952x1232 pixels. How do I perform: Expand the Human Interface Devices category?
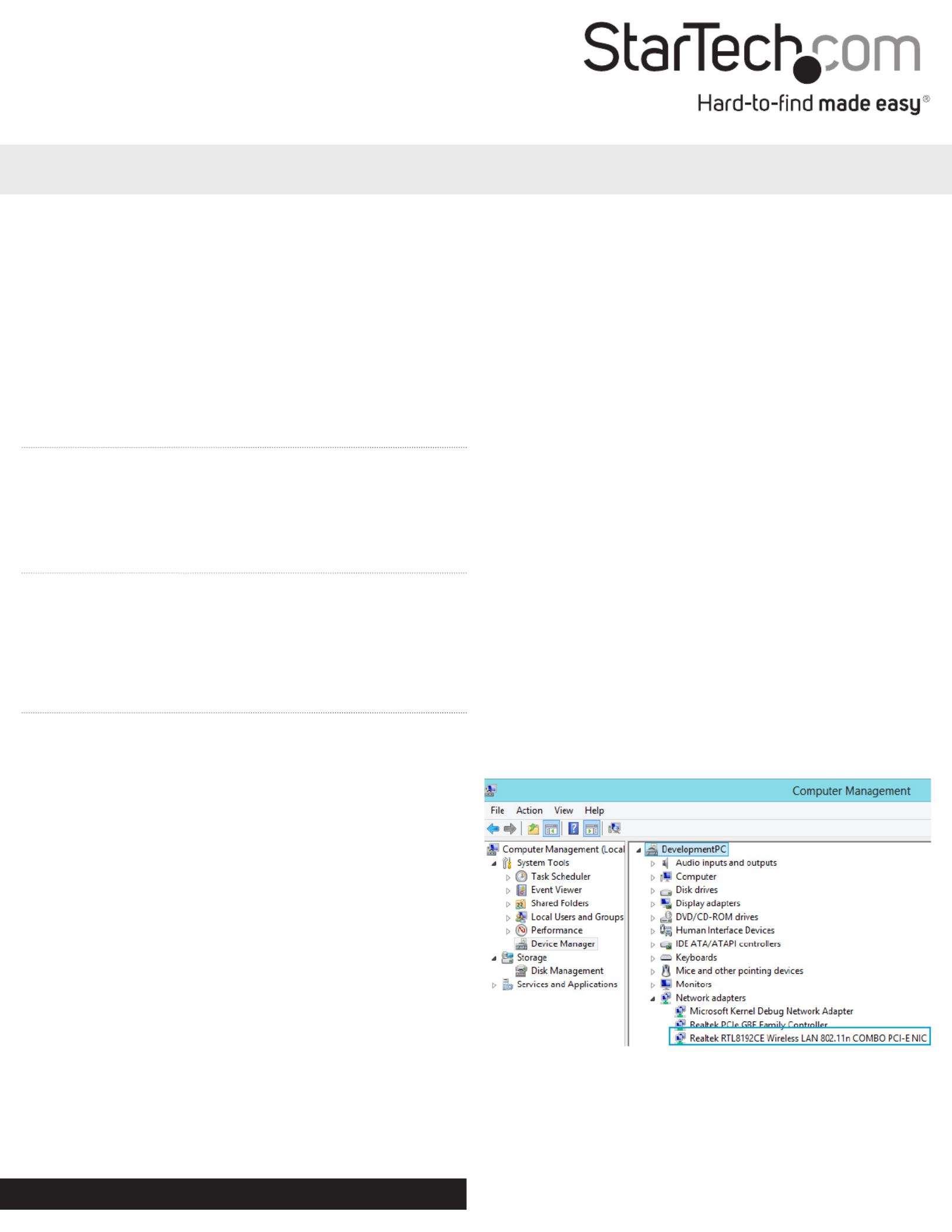pyautogui.click(x=652, y=931)
